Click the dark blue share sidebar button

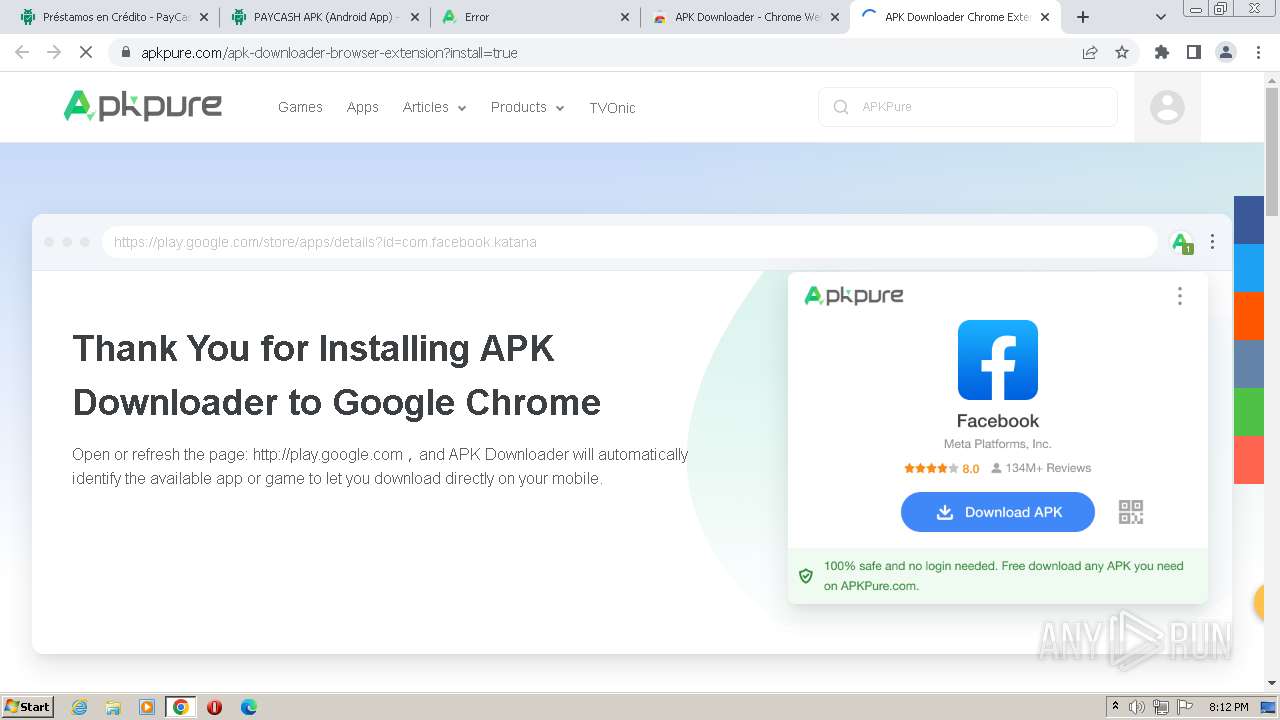click(x=1249, y=220)
